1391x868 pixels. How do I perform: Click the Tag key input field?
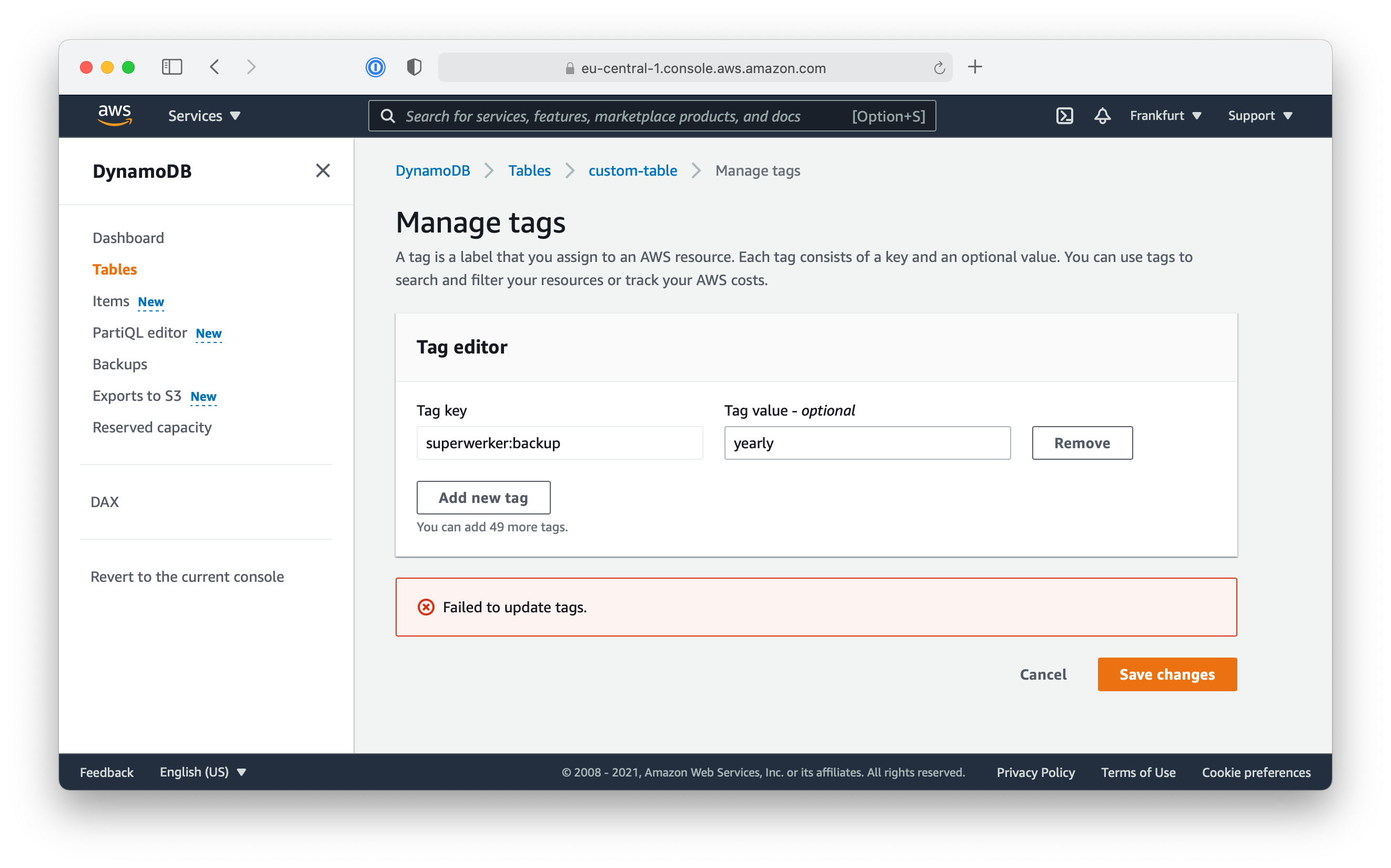click(560, 442)
